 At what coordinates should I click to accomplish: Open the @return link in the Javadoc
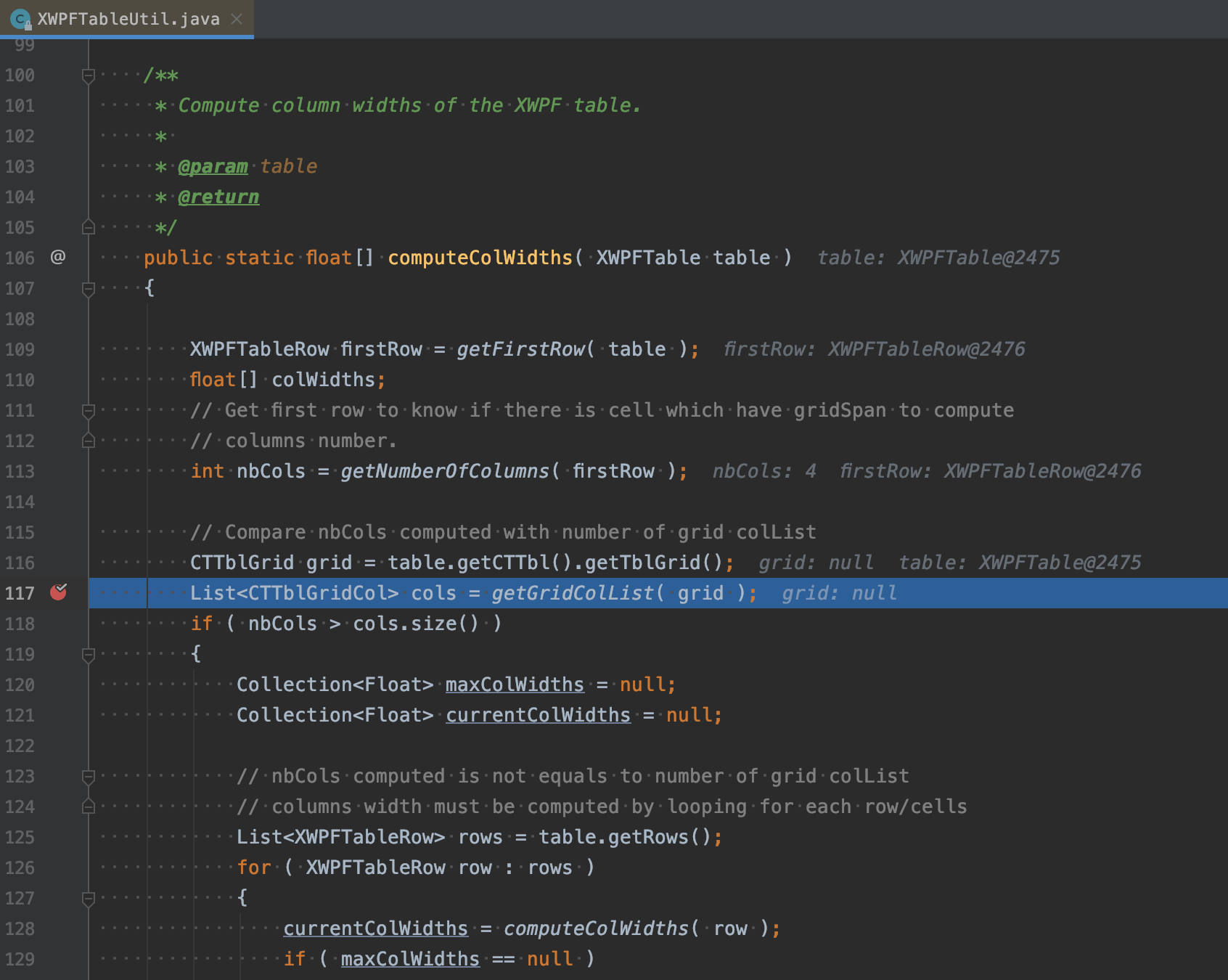[218, 197]
